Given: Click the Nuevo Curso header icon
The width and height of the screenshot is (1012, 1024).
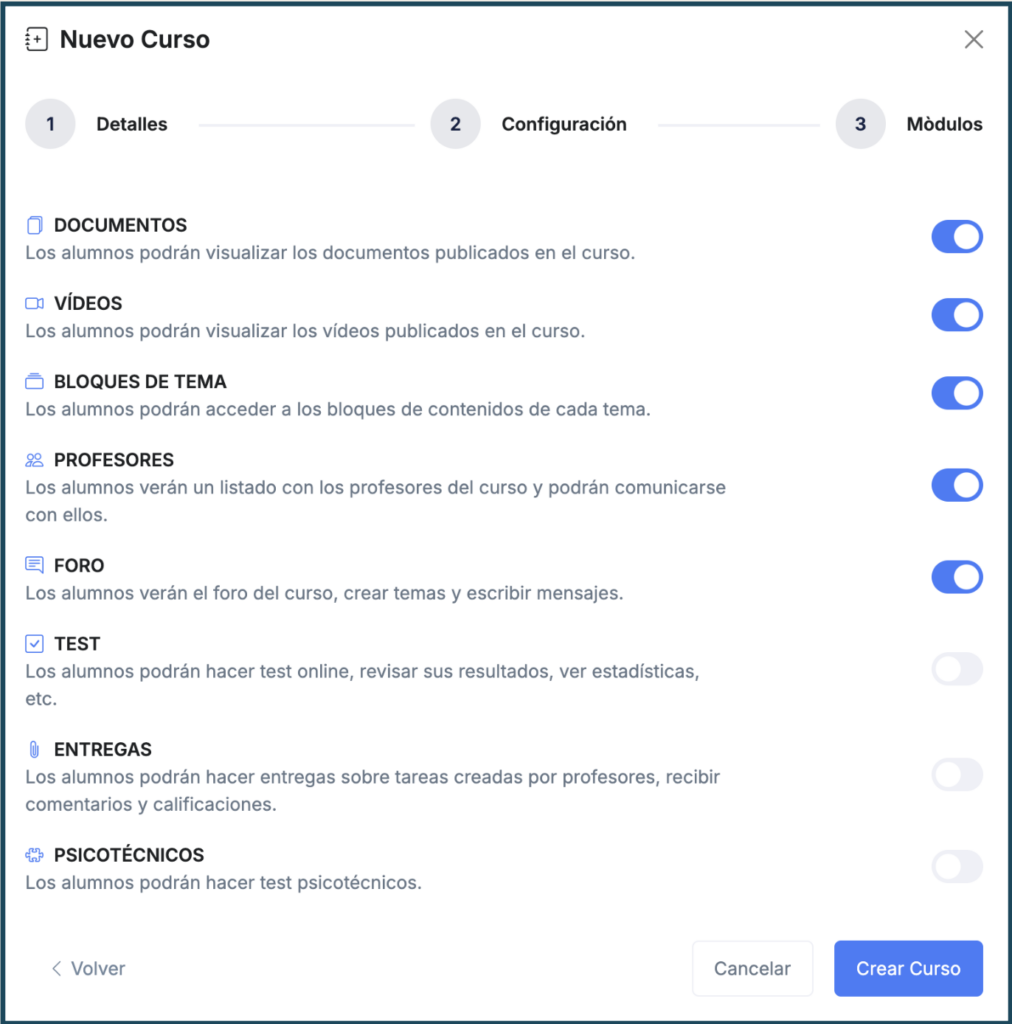Looking at the screenshot, I should point(36,40).
